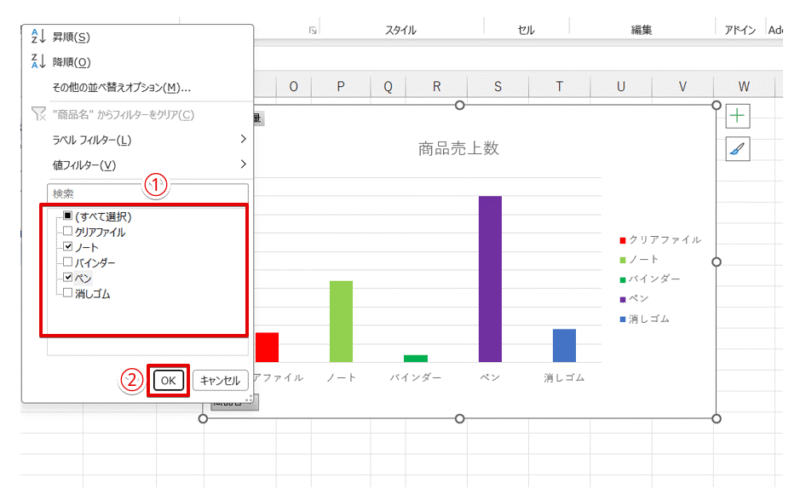Expand the ラベル フィルター arrow
Screen dimensions: 812x489
click(243, 139)
